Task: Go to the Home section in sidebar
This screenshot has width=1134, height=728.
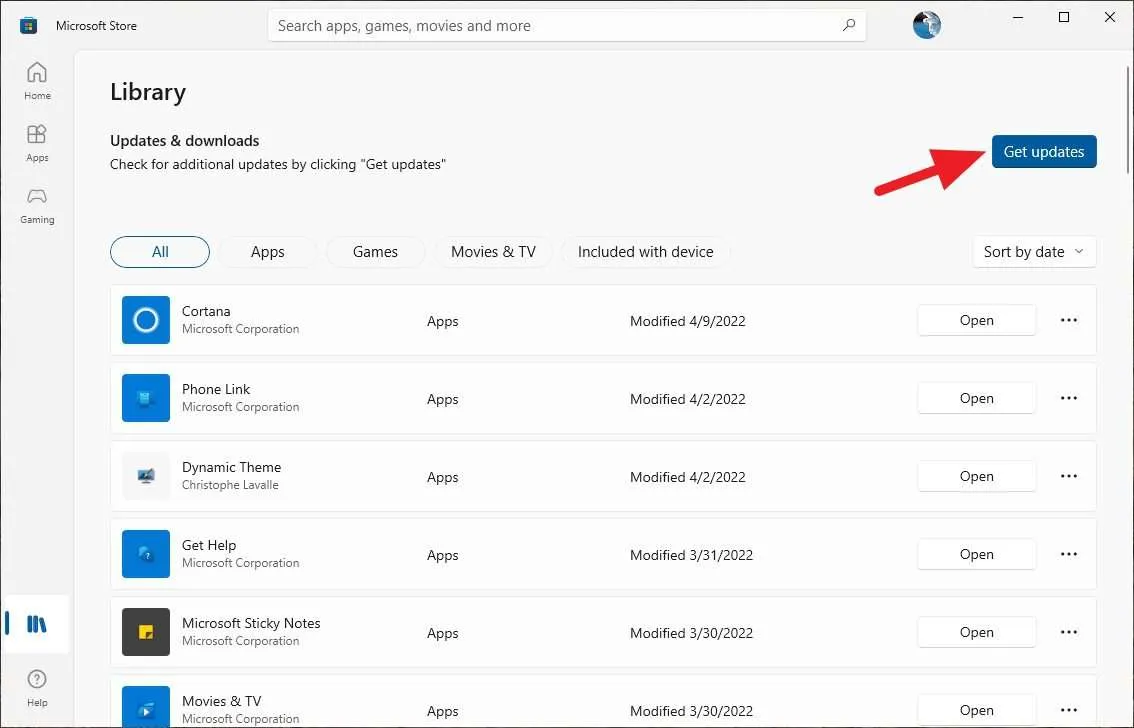Action: click(x=37, y=81)
